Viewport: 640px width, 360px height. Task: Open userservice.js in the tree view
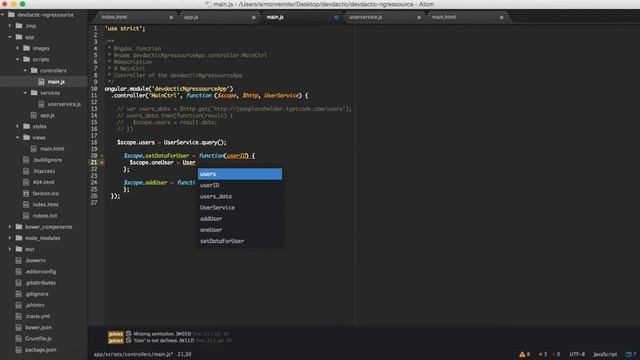click(x=64, y=104)
